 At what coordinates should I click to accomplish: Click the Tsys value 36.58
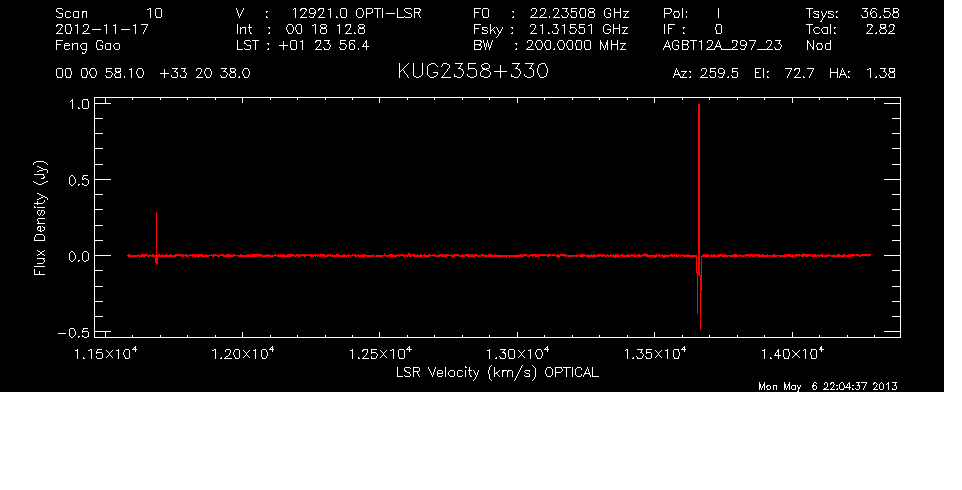pyautogui.click(x=880, y=13)
